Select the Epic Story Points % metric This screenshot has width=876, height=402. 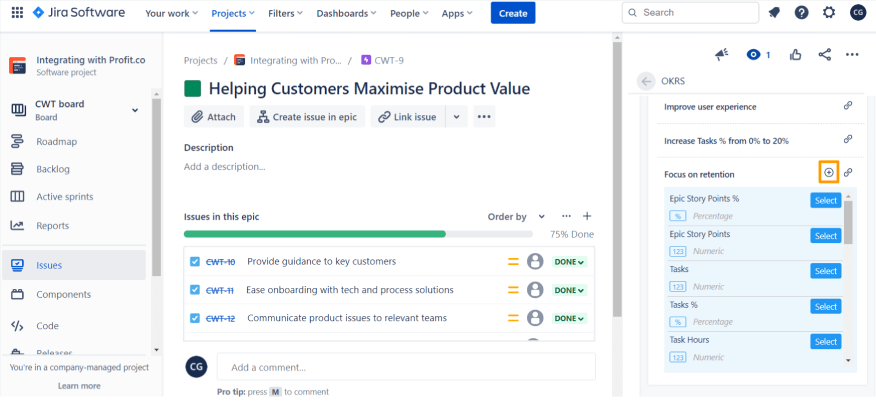pos(825,200)
